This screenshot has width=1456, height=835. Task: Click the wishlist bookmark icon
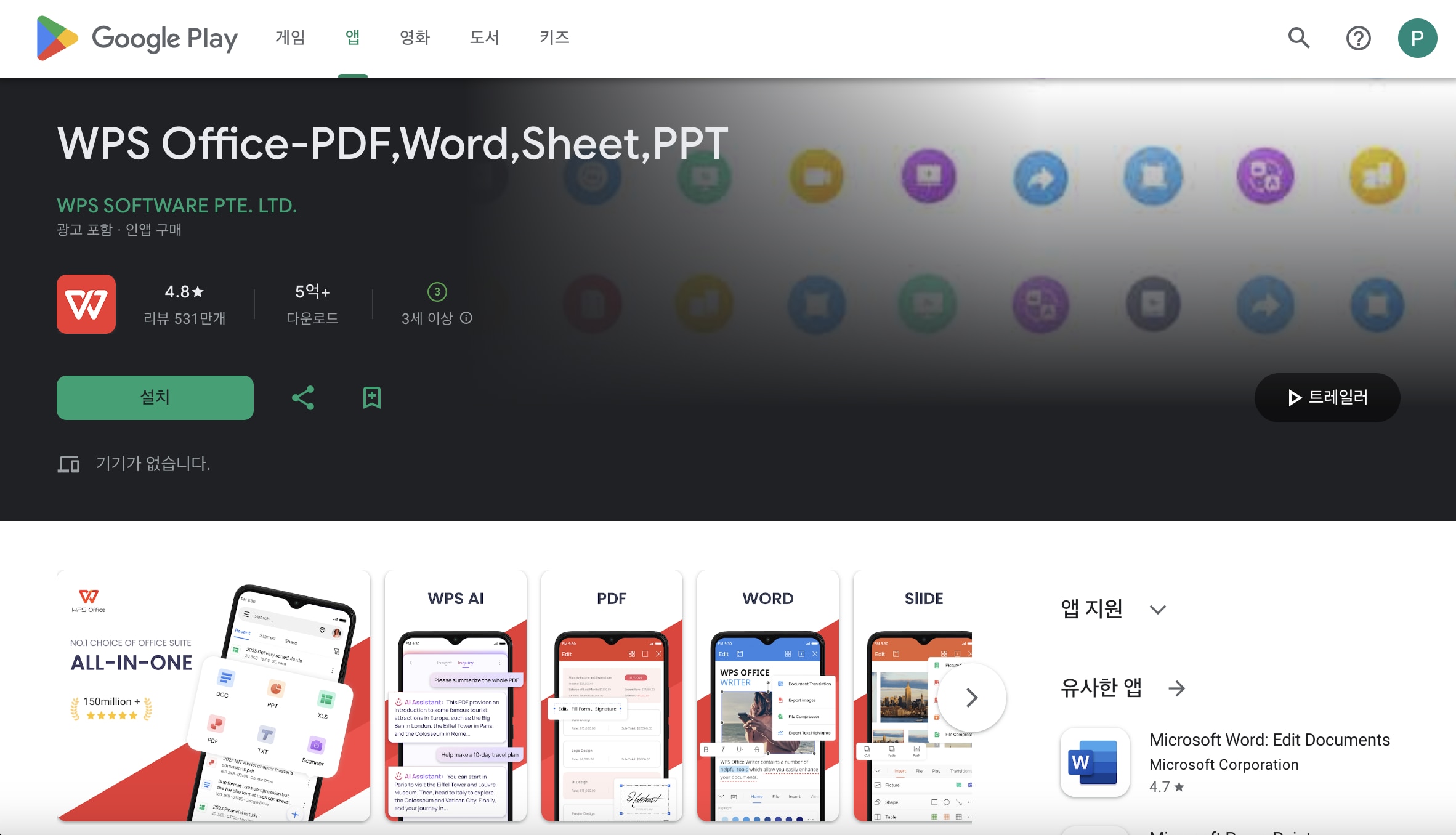(371, 397)
